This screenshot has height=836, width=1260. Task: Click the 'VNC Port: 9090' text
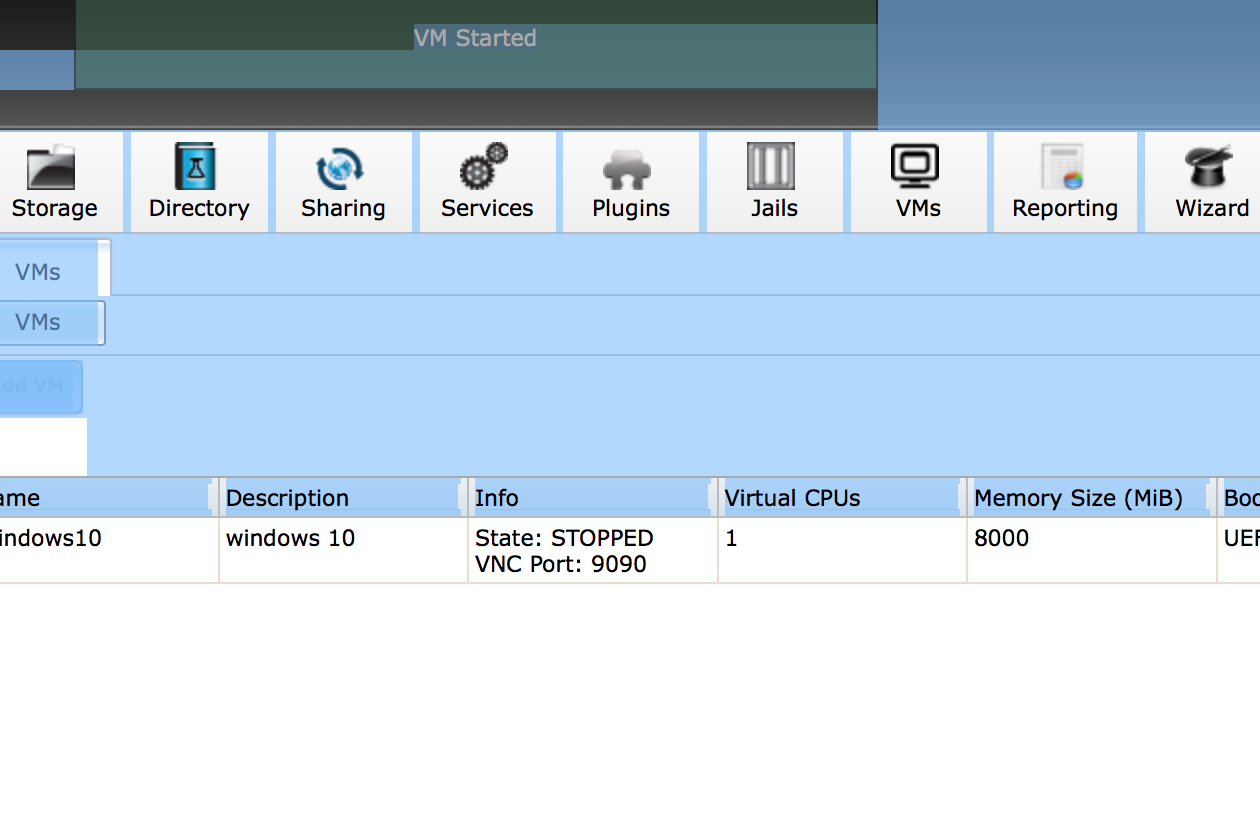pyautogui.click(x=561, y=564)
